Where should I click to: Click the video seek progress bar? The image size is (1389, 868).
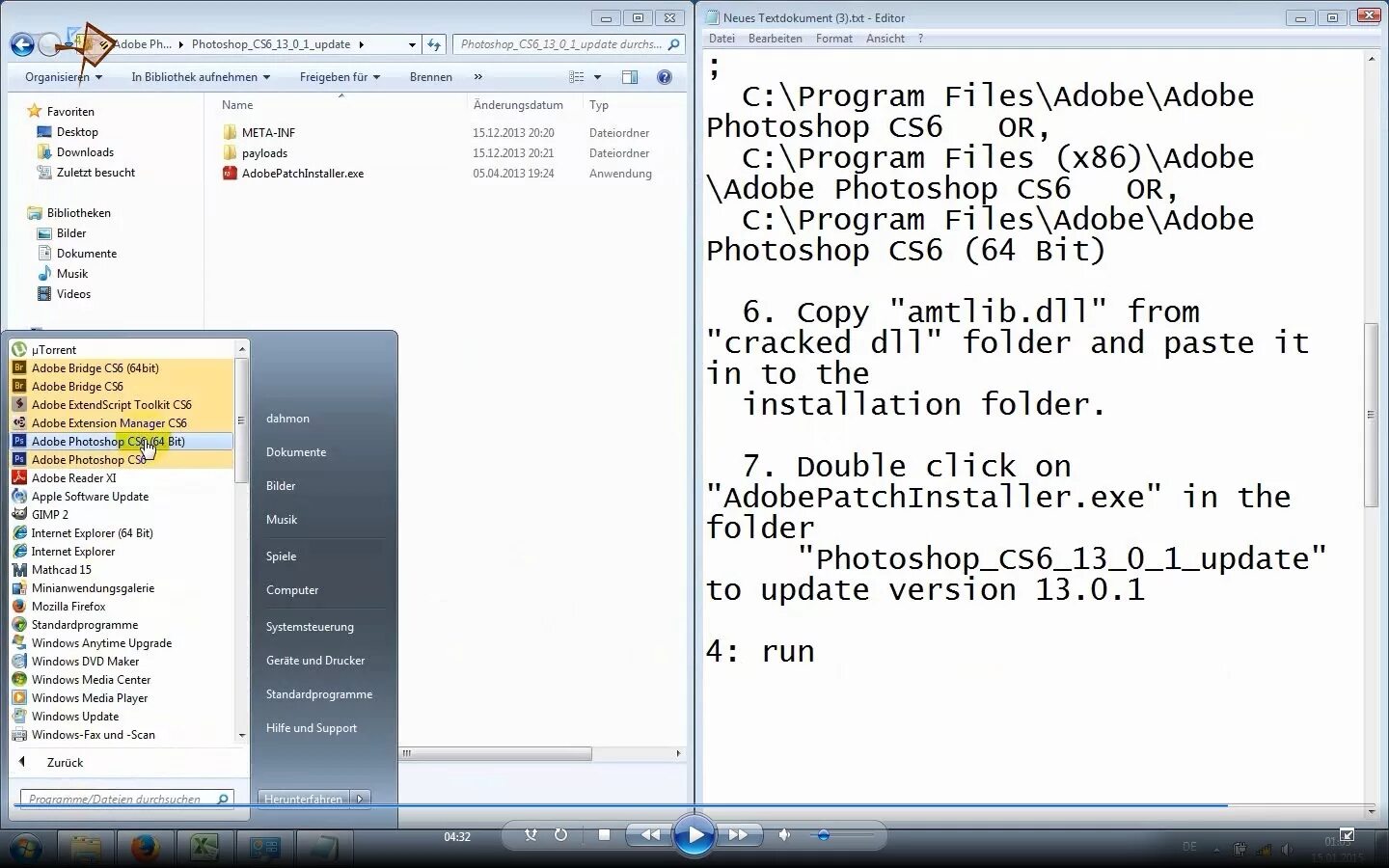(x=694, y=805)
